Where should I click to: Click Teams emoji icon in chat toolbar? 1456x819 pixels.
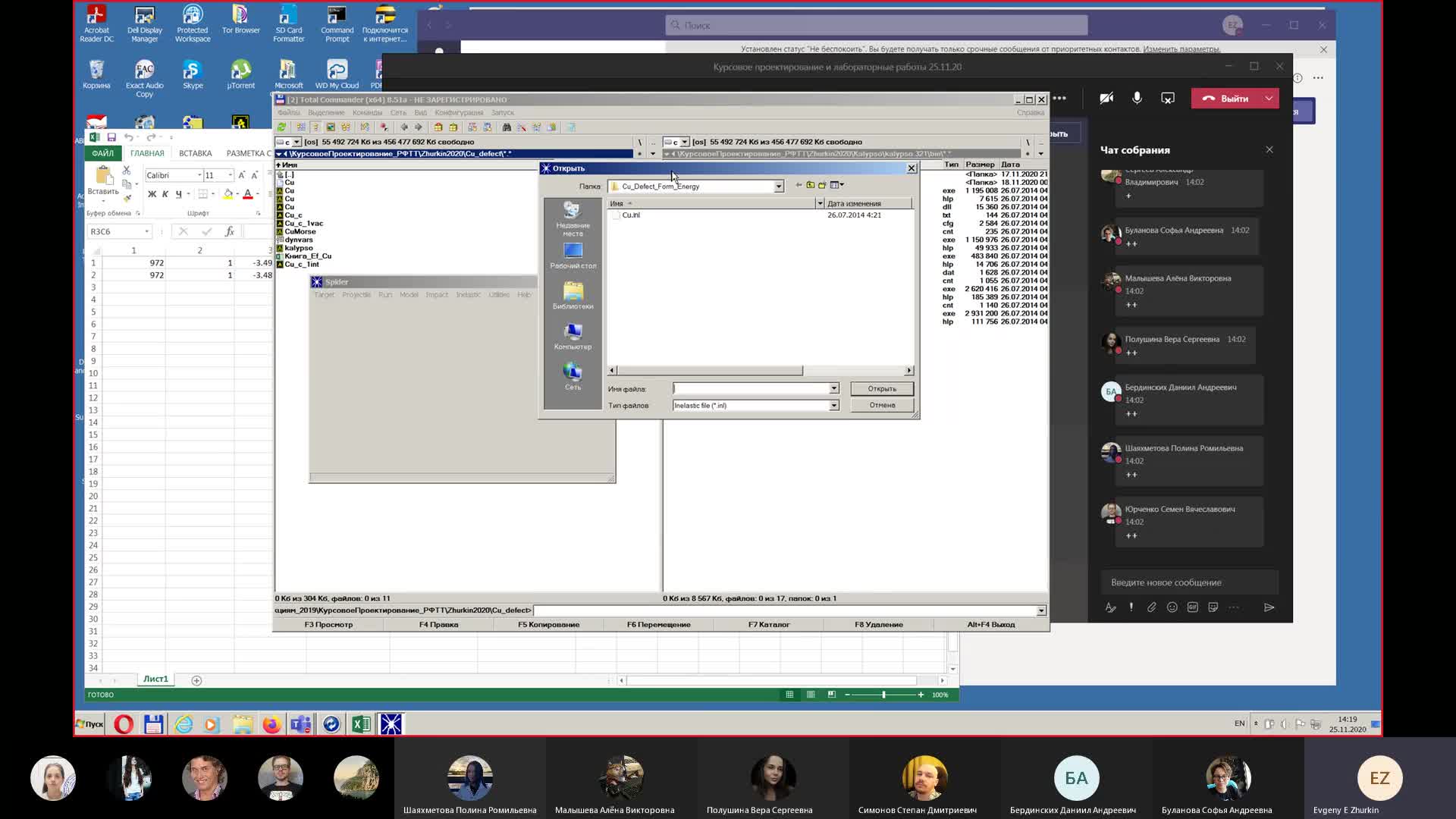pyautogui.click(x=1172, y=607)
